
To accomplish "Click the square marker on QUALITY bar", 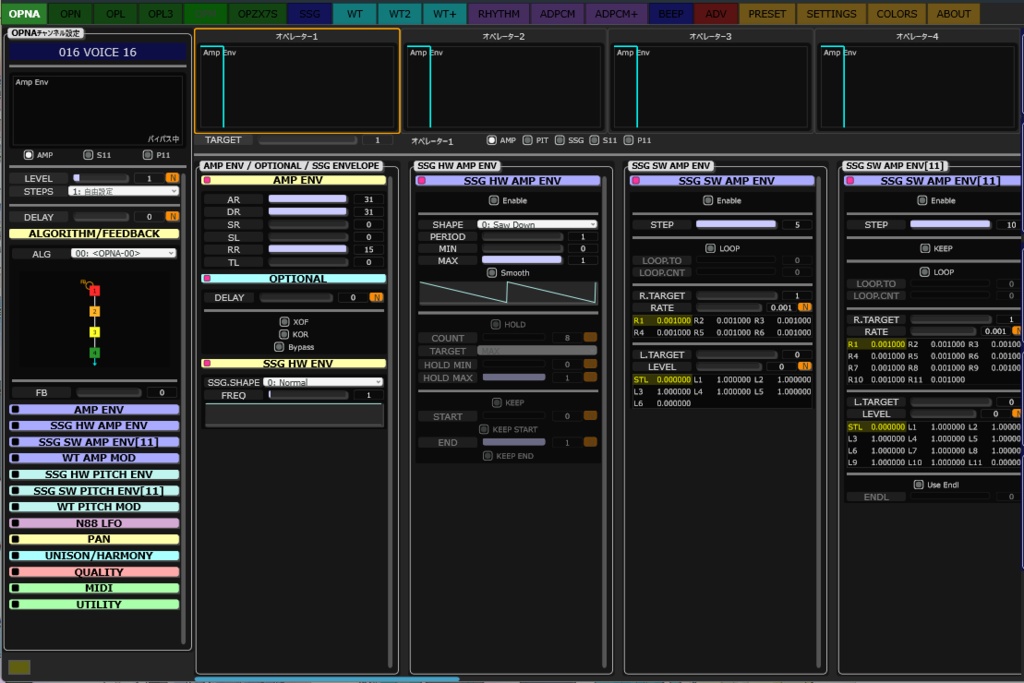I will 15,572.
